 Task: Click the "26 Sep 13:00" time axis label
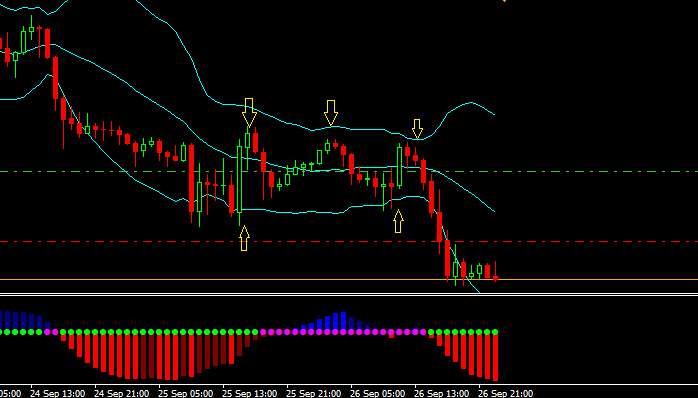442,394
